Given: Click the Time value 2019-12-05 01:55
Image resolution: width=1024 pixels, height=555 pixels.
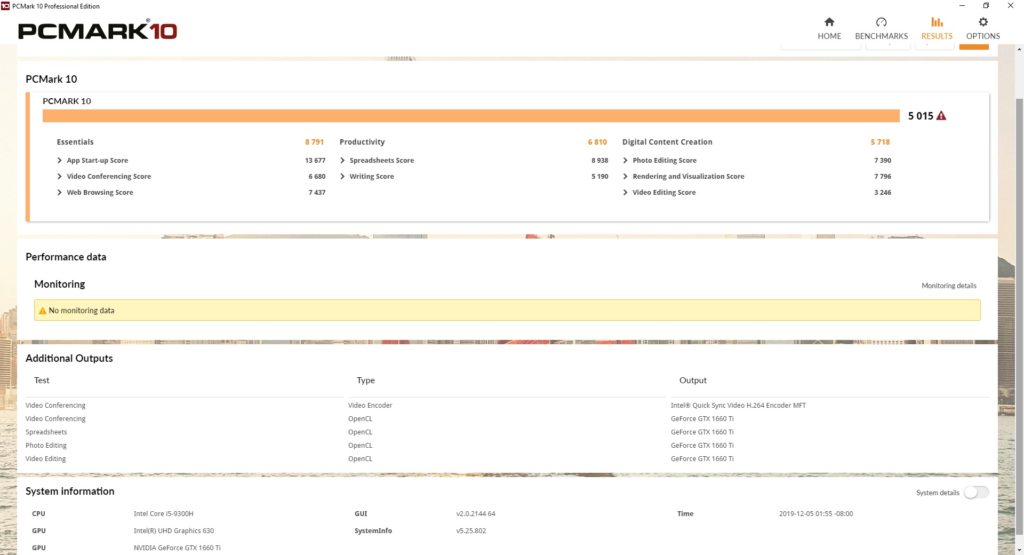Looking at the screenshot, I should point(816,514).
